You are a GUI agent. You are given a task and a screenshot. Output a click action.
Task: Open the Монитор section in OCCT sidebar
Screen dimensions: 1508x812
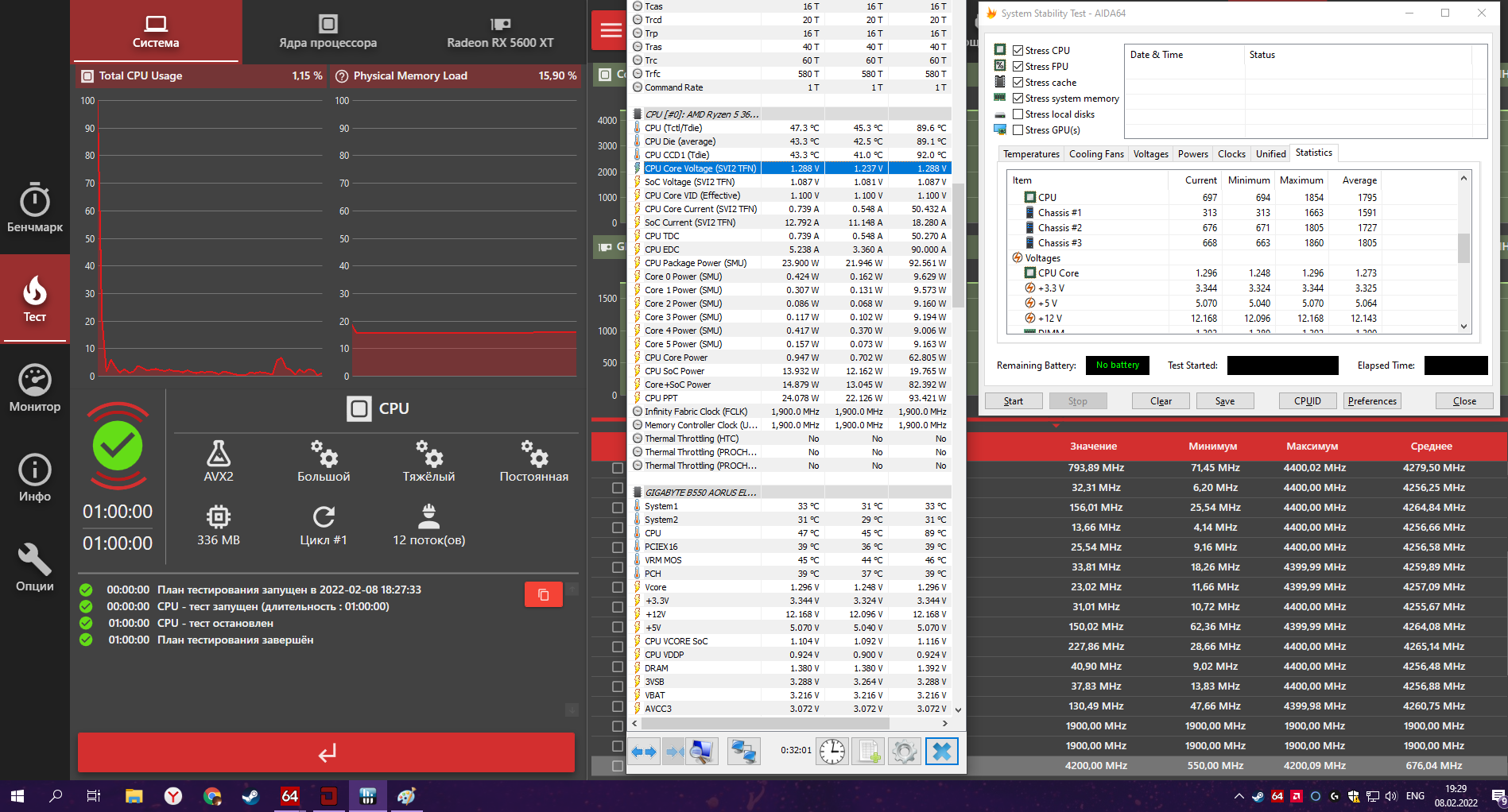(35, 389)
